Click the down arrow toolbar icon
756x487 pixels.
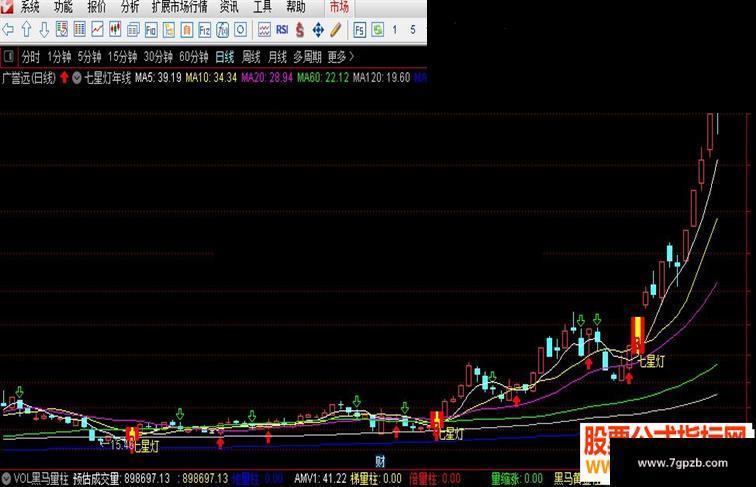pos(44,30)
